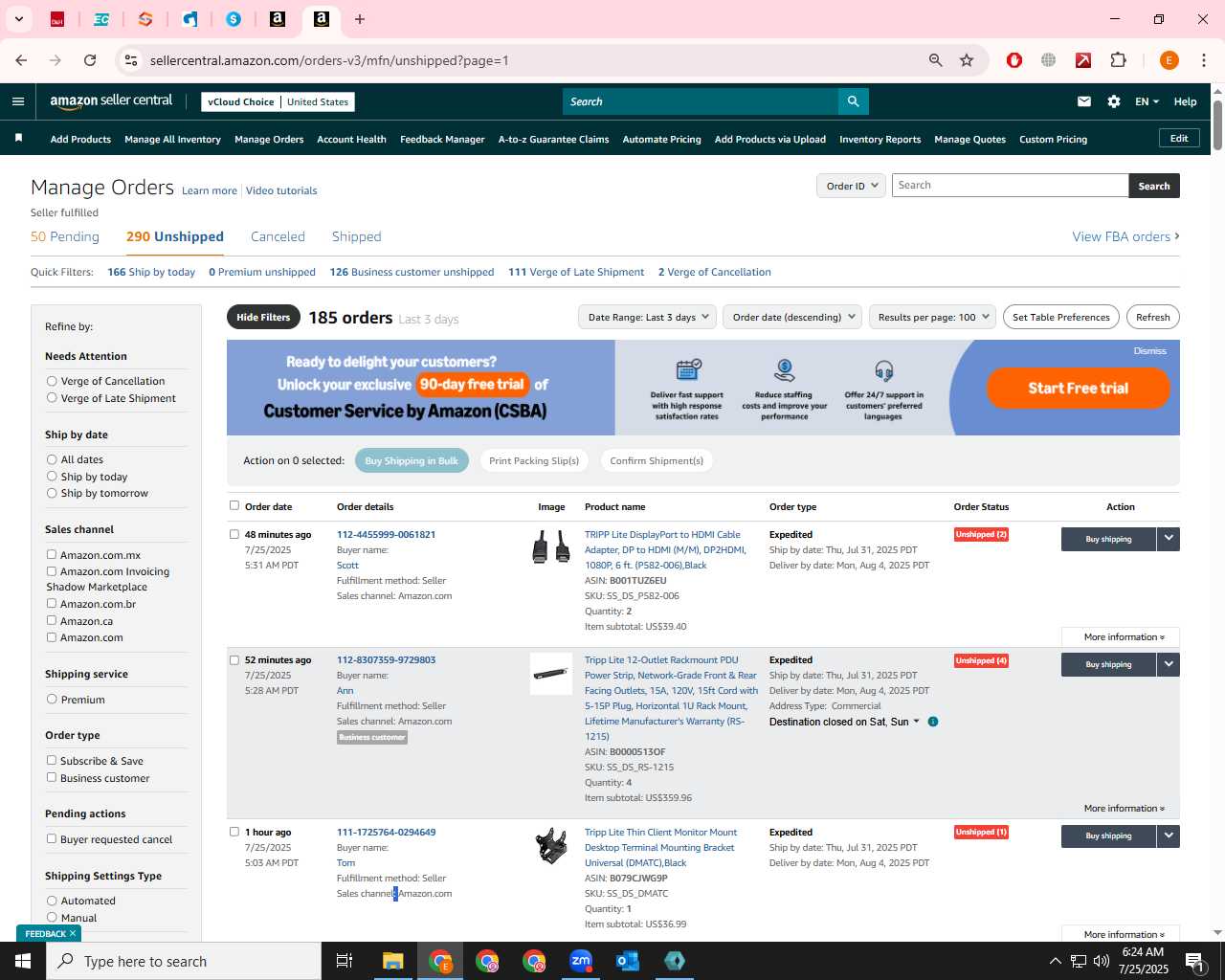
Task: Select Ship by tomorrow radio option
Action: 52,493
